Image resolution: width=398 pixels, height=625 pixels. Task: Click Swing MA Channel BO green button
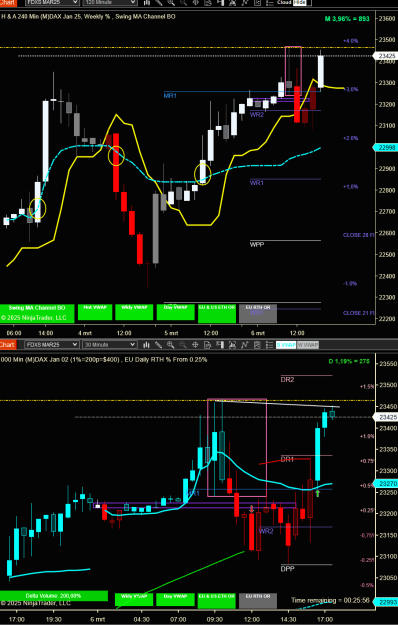click(37, 313)
